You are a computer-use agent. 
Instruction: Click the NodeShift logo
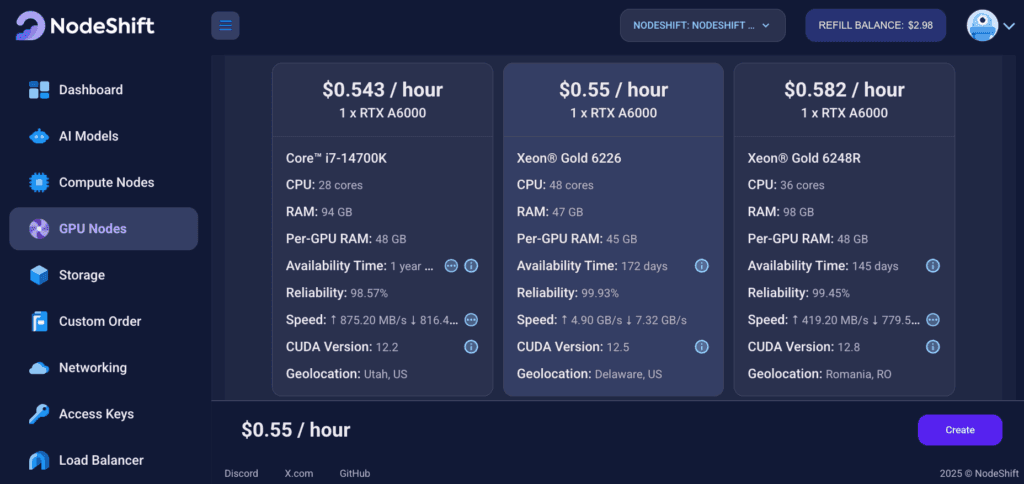point(85,25)
